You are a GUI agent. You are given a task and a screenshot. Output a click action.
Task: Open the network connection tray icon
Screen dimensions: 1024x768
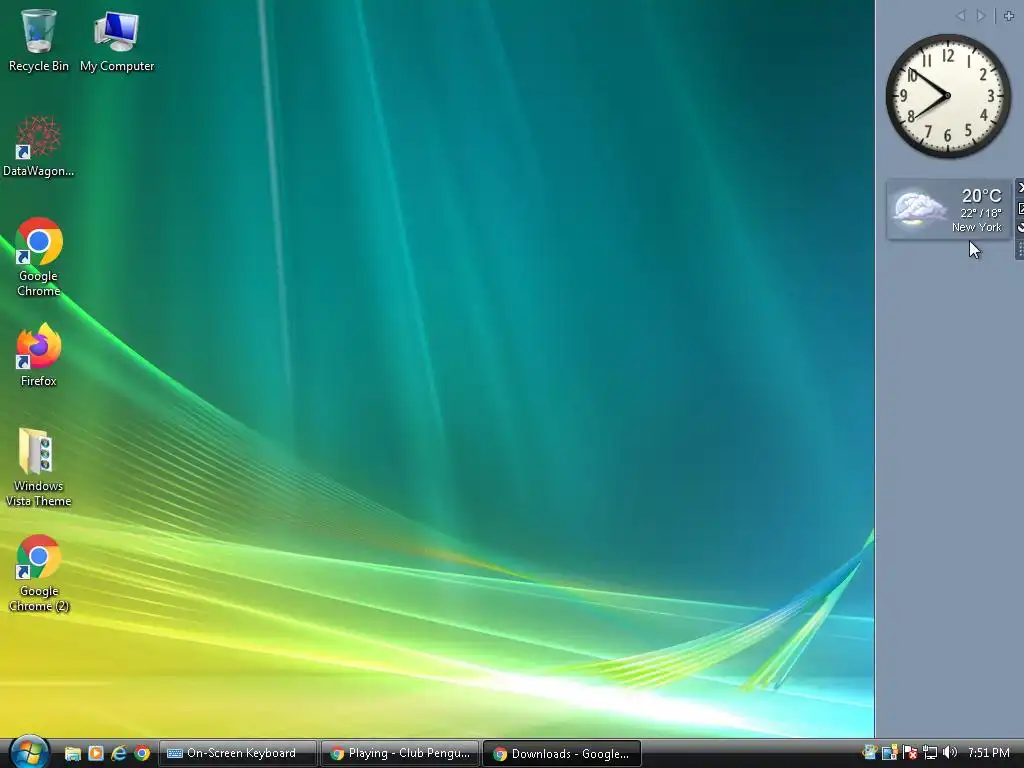click(930, 753)
